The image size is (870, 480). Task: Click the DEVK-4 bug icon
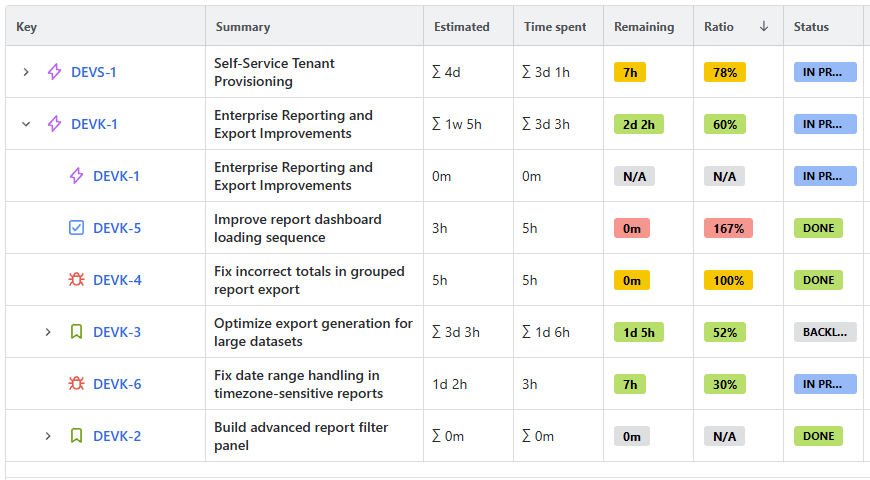tap(77, 280)
